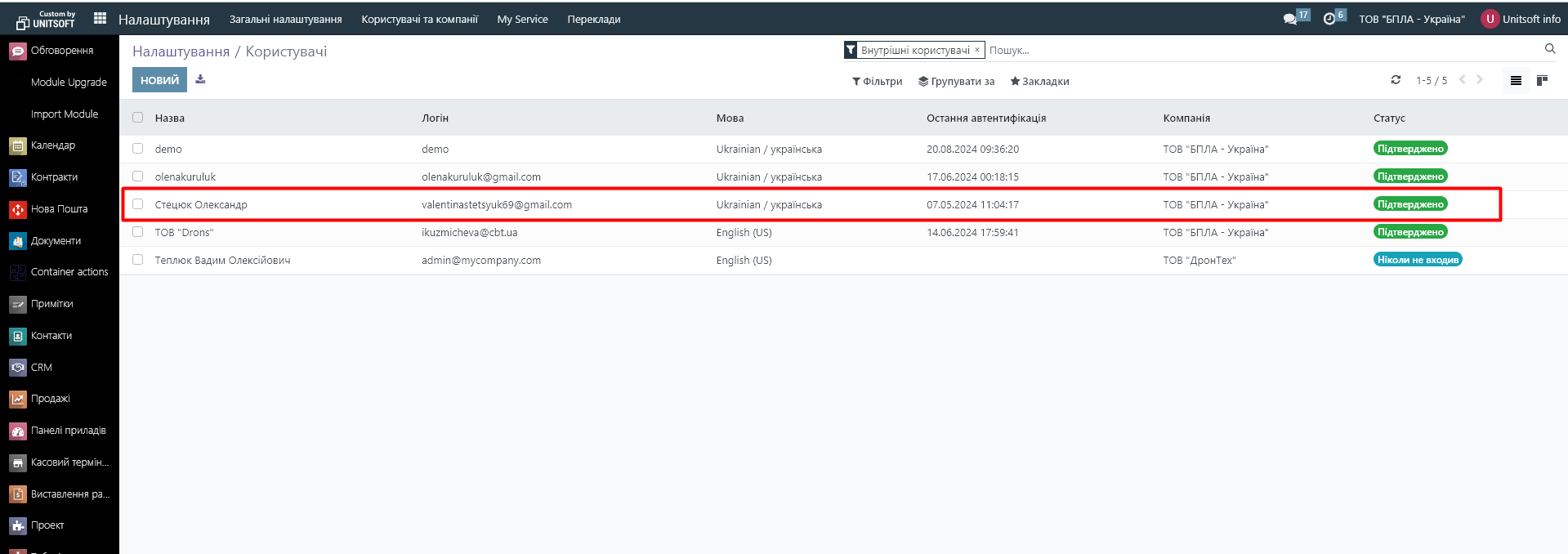Screen dimensions: 1568x554
Task: Open the apps grid menu icon
Action: click(100, 18)
